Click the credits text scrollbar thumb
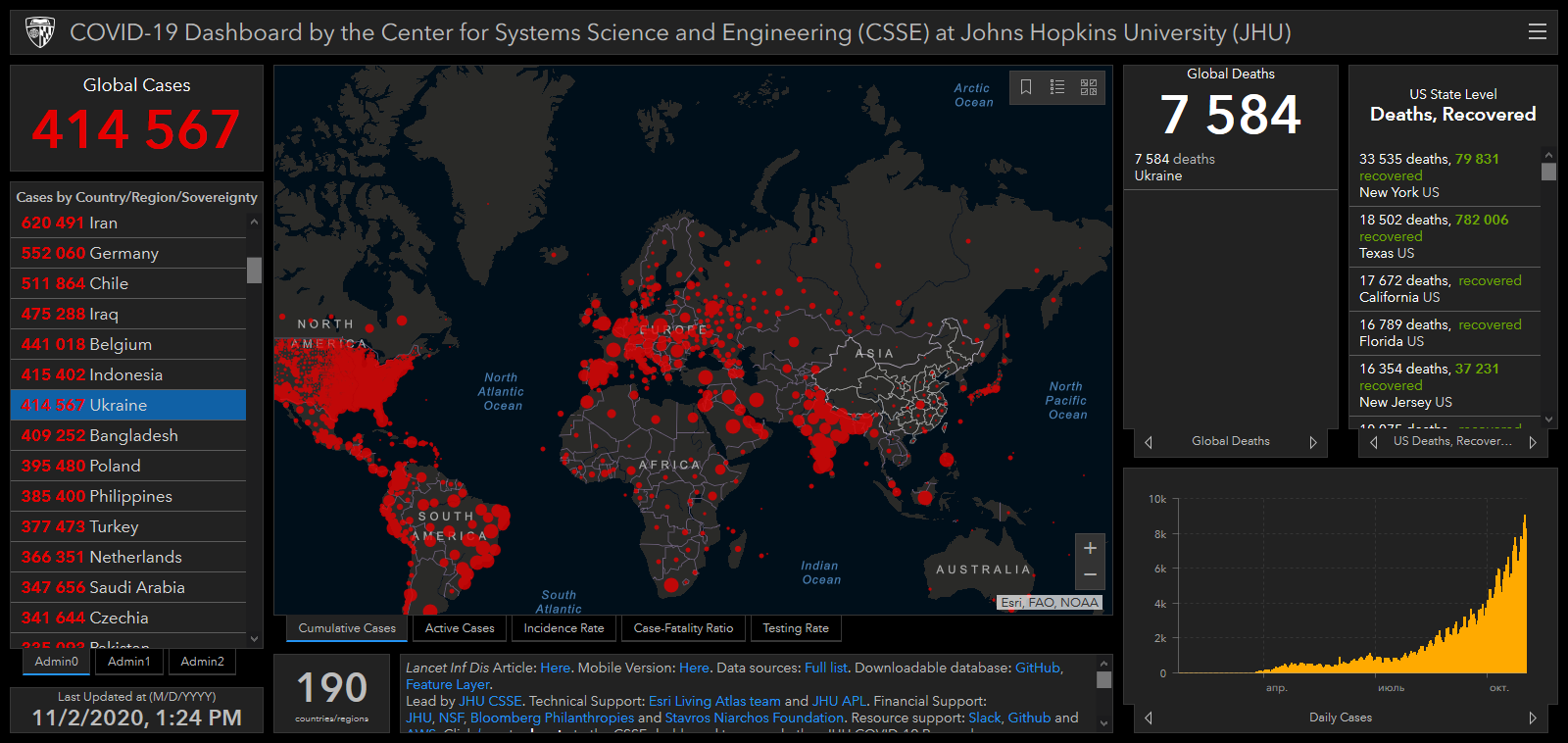This screenshot has height=743, width=1568. (x=1104, y=679)
